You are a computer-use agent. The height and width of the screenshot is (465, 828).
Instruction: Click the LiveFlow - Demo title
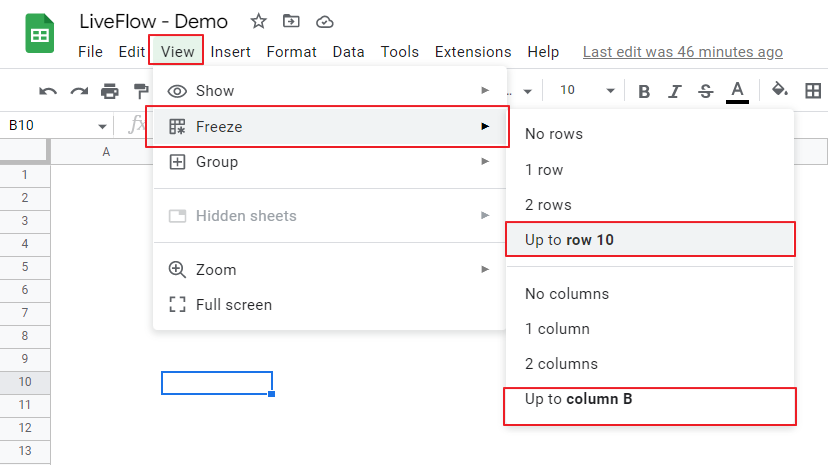(x=154, y=22)
